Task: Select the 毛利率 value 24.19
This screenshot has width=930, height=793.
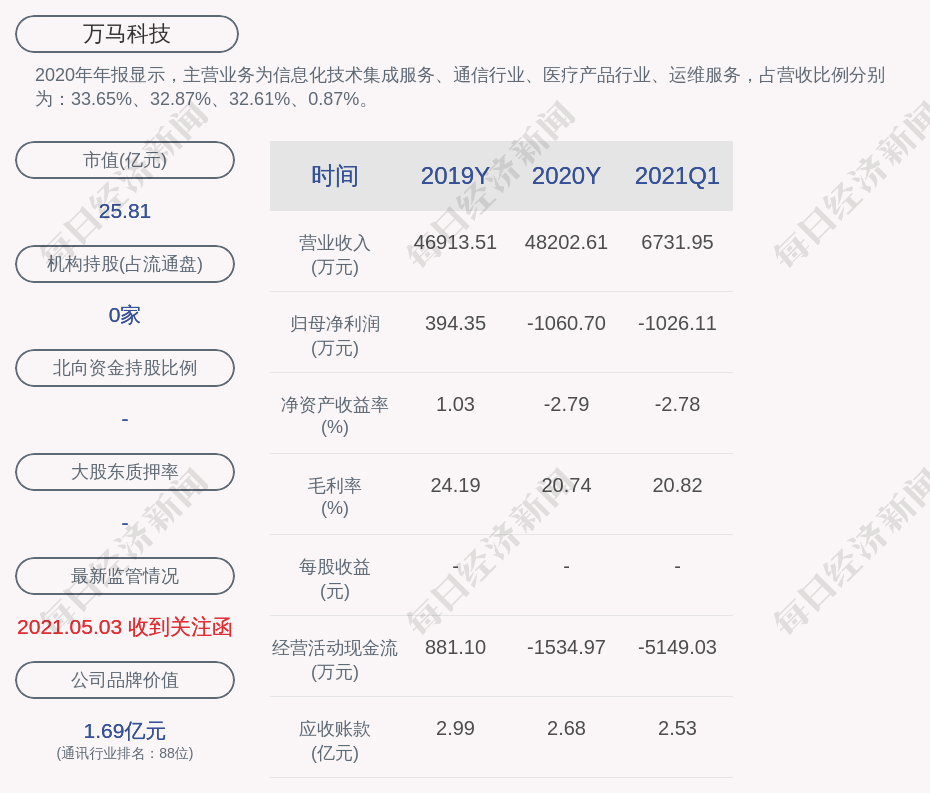Action: 456,485
